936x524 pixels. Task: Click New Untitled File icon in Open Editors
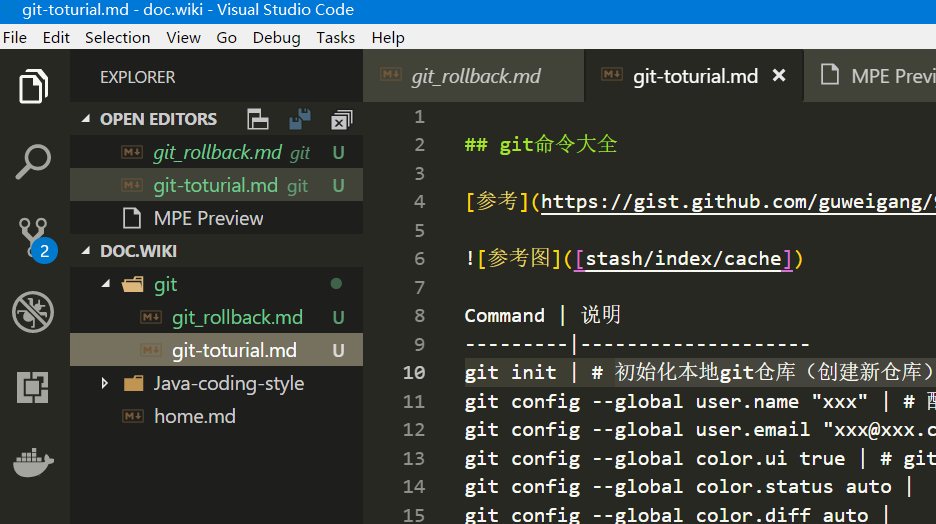coord(258,119)
